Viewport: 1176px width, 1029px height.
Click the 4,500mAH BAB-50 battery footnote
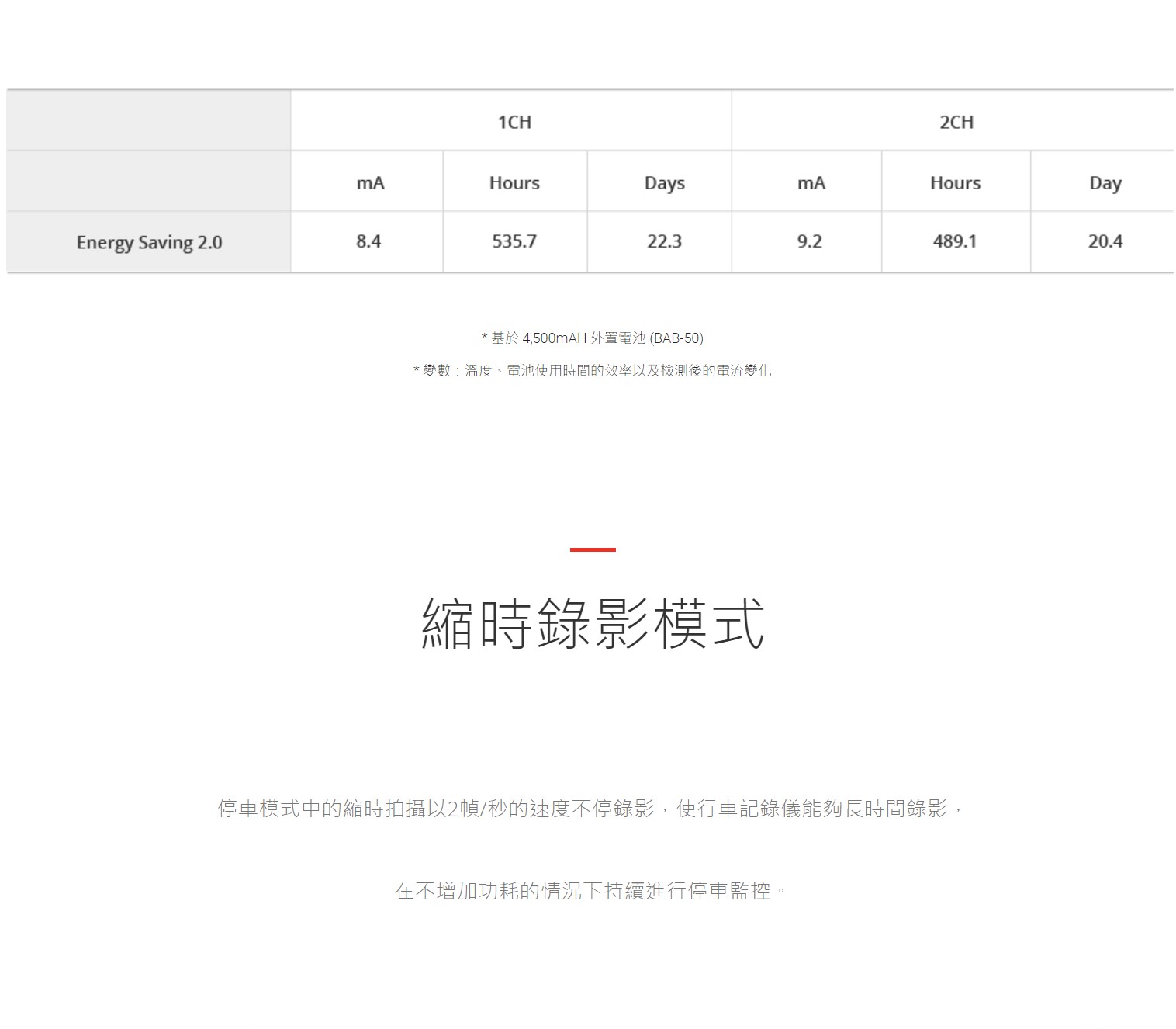coord(592,338)
